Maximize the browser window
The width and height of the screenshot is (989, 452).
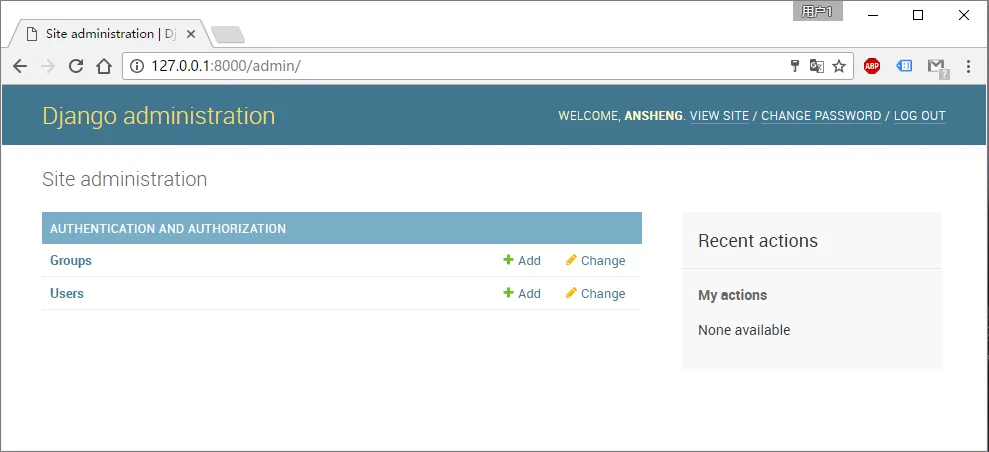click(x=918, y=15)
